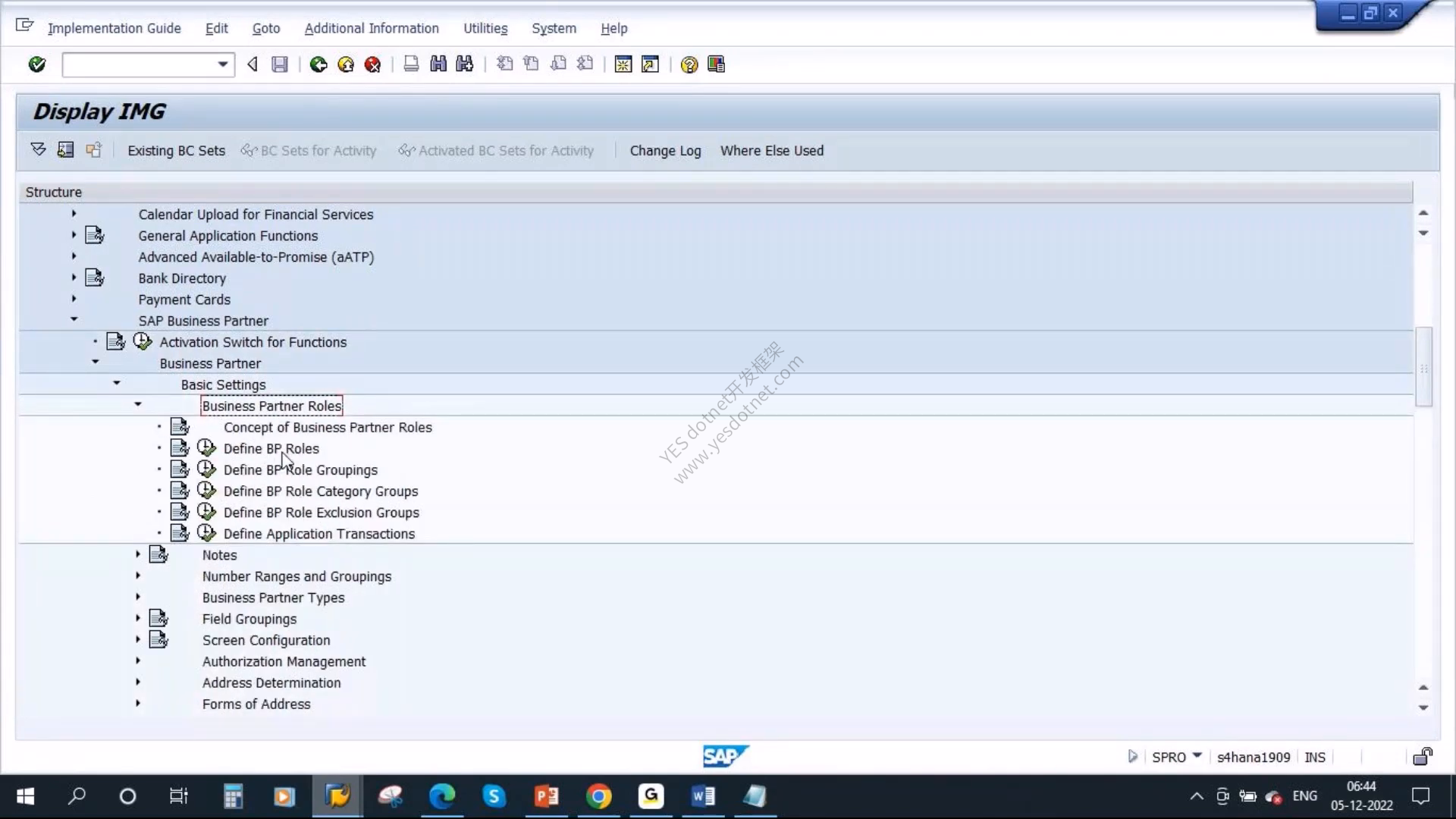This screenshot has width=1456, height=819.
Task: Expand the Forms of Address node
Action: click(138, 703)
